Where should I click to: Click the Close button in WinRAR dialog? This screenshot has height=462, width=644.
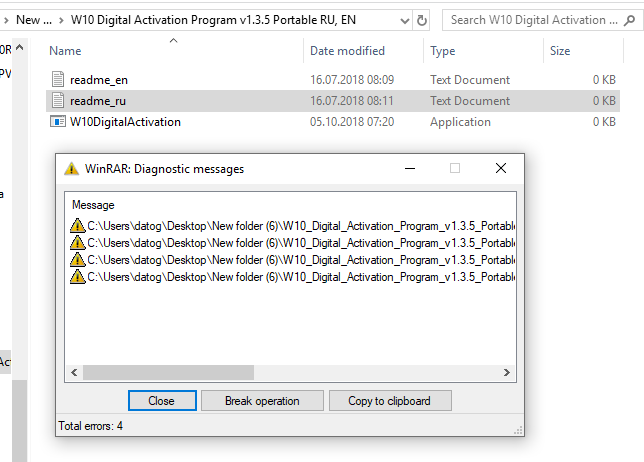pos(162,400)
